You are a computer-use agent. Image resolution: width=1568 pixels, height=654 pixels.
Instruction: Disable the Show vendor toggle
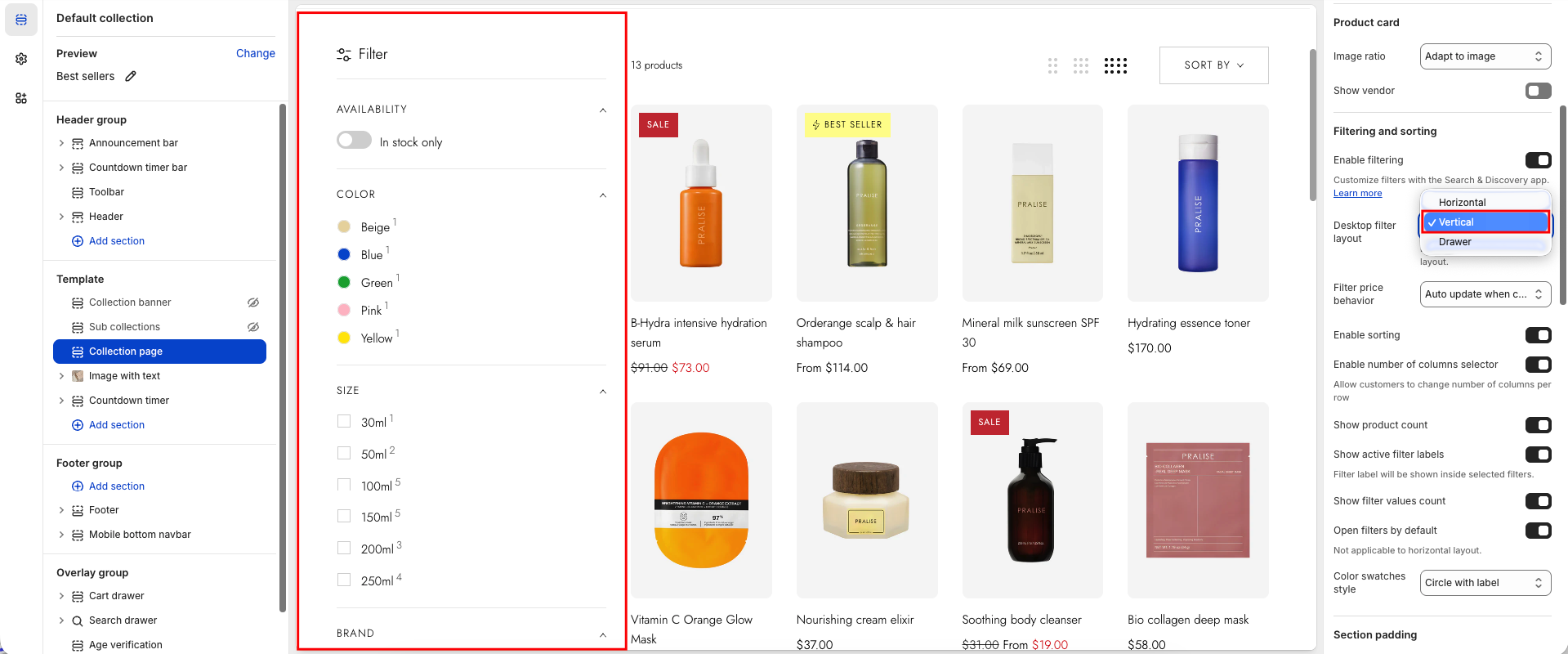1538,91
